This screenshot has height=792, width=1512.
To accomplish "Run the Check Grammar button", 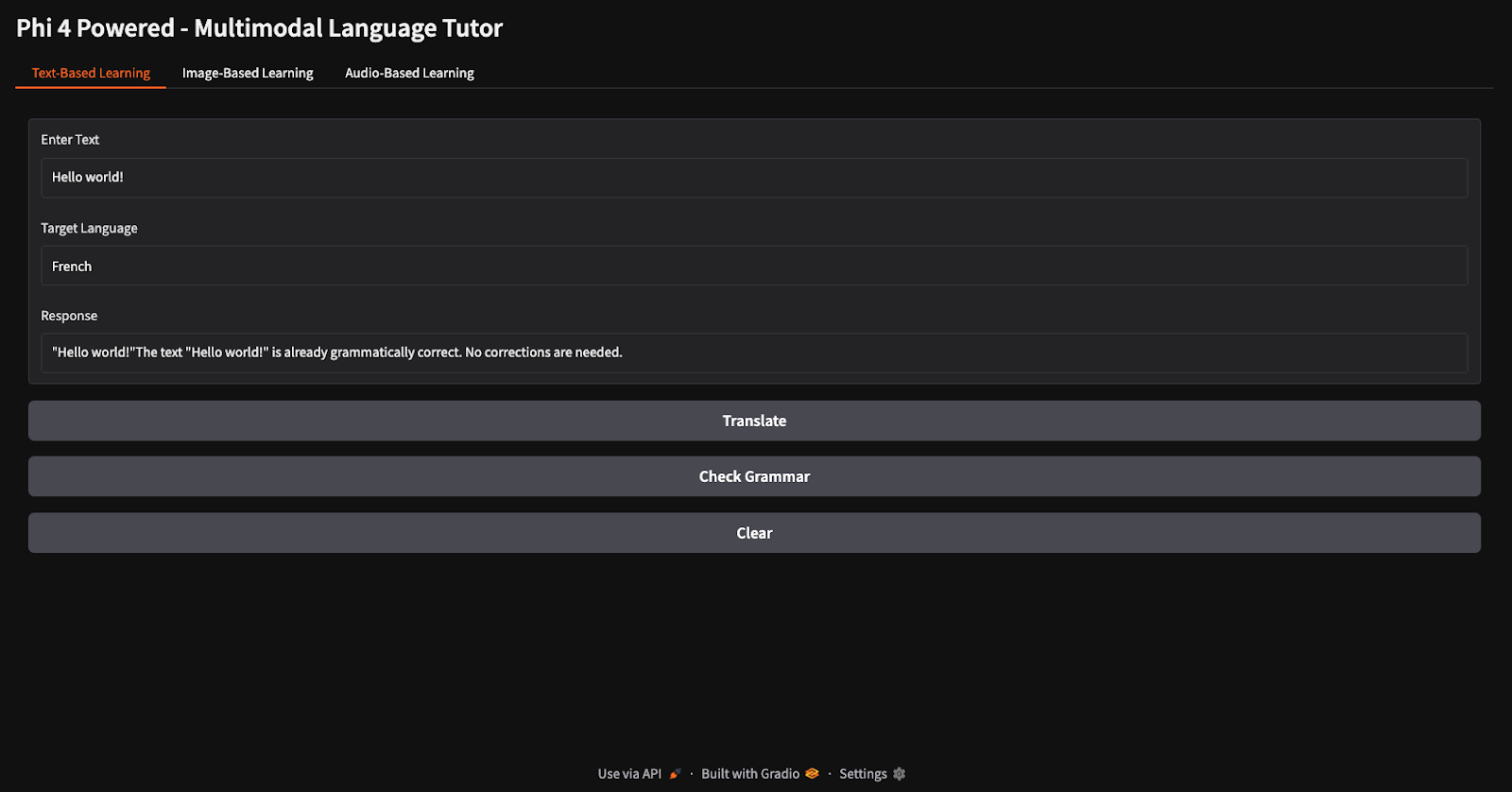I will pos(754,476).
